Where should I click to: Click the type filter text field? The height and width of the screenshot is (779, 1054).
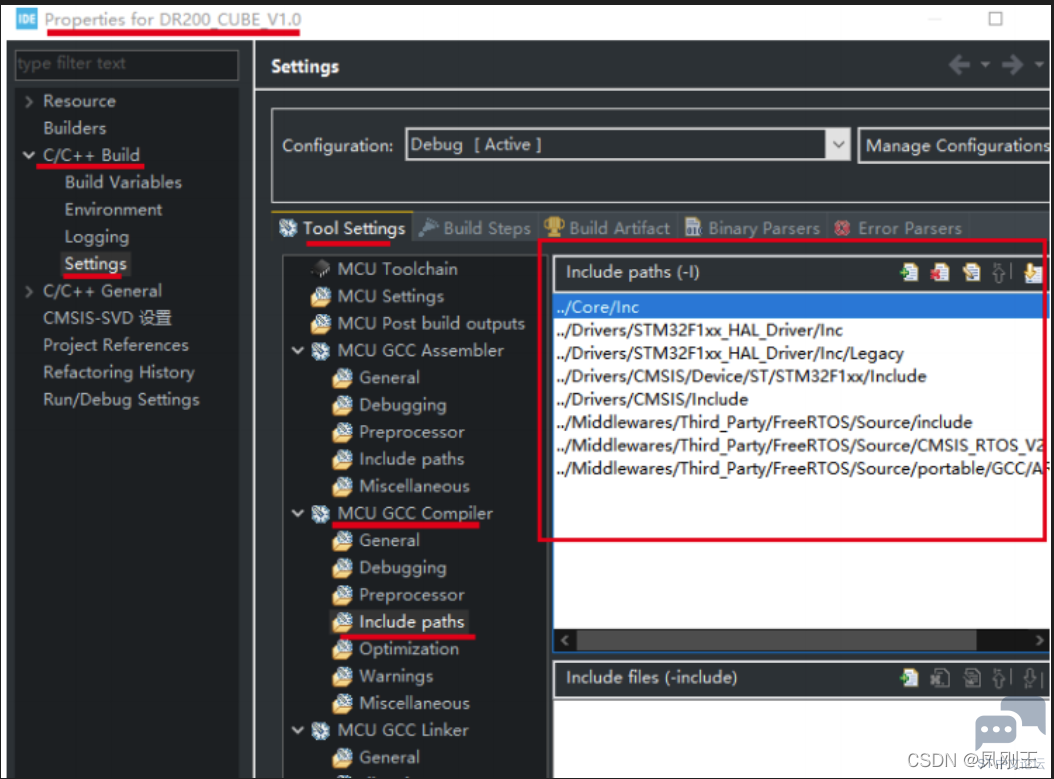[x=126, y=64]
